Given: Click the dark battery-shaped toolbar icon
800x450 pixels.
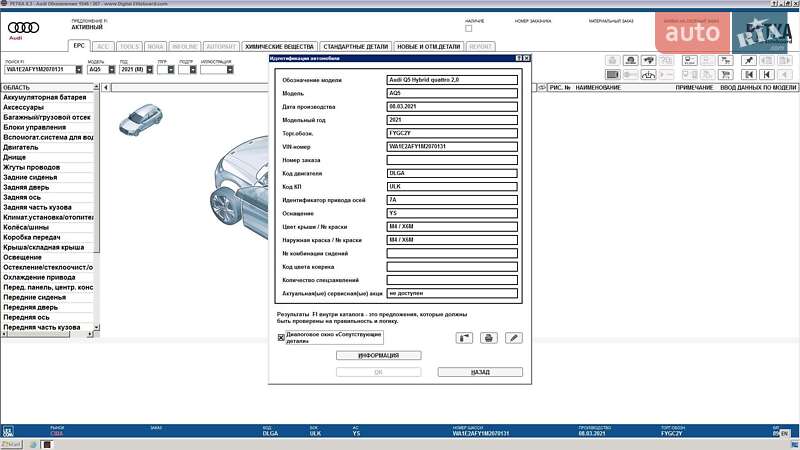Looking at the screenshot, I should [x=613, y=74].
